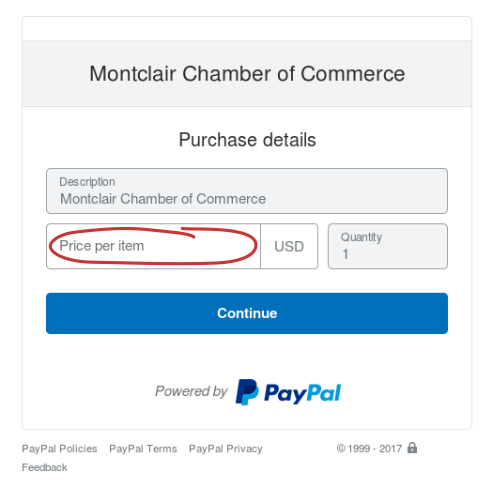Click the Montclair Chamber of Commerce header title
This screenshot has height=487, width=493.
click(x=247, y=74)
